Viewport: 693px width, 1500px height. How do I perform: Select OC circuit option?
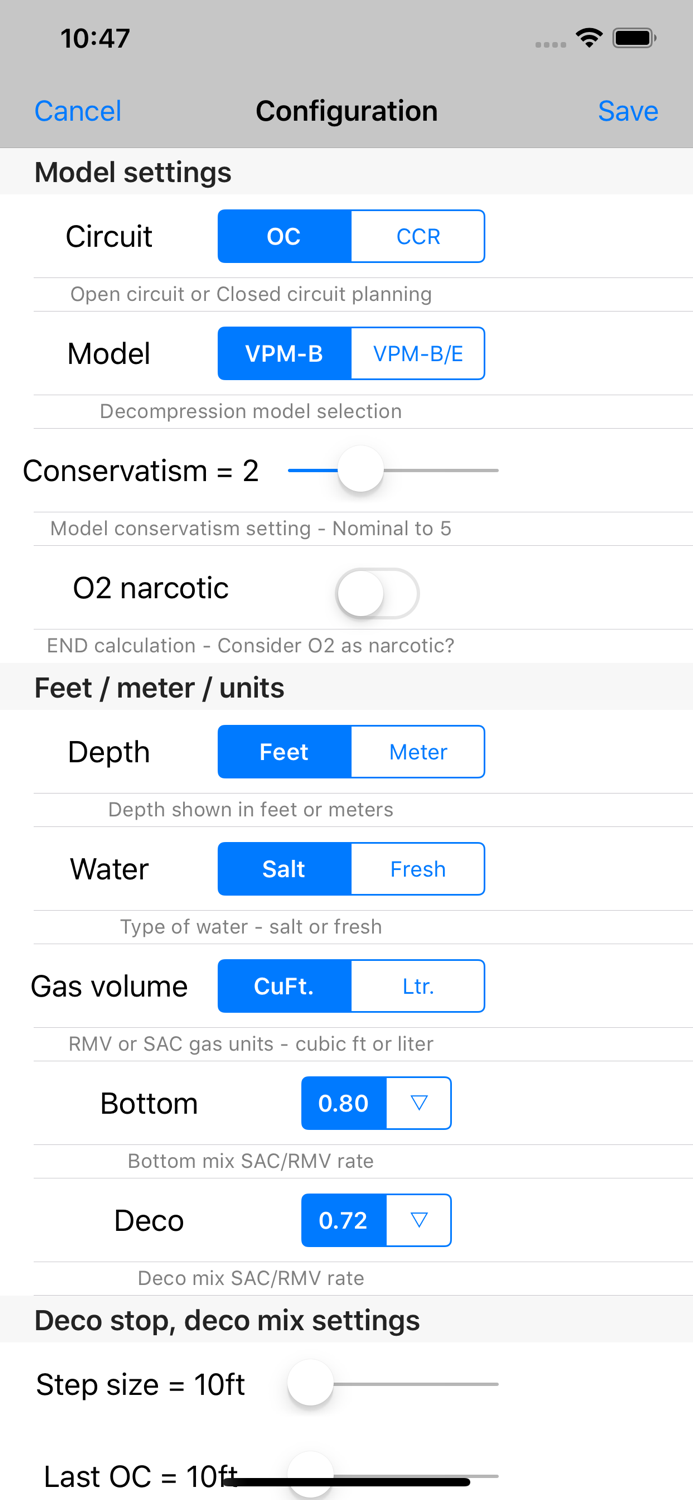tap(284, 237)
